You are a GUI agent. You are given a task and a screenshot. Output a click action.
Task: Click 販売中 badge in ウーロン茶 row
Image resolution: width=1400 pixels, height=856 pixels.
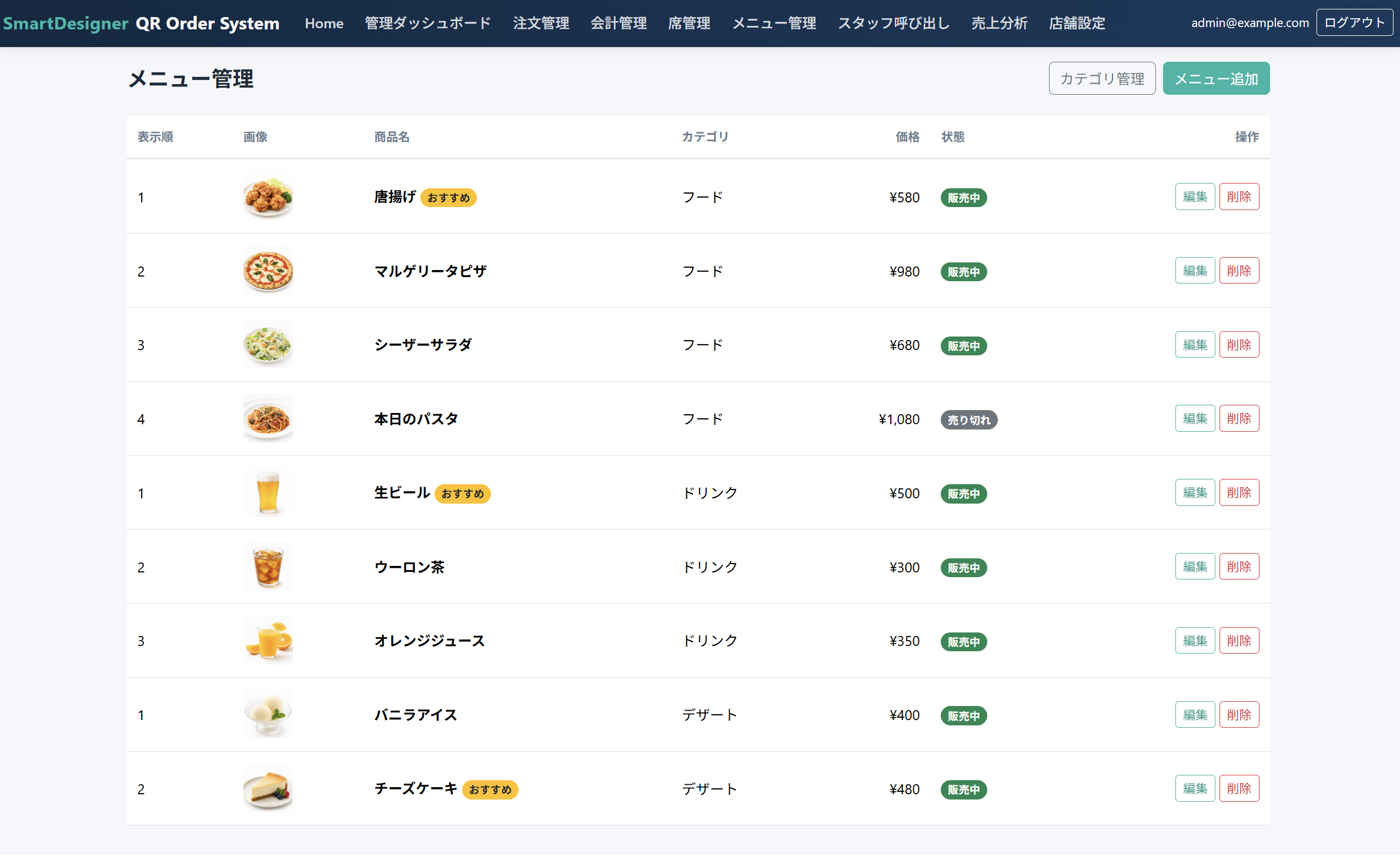(964, 568)
